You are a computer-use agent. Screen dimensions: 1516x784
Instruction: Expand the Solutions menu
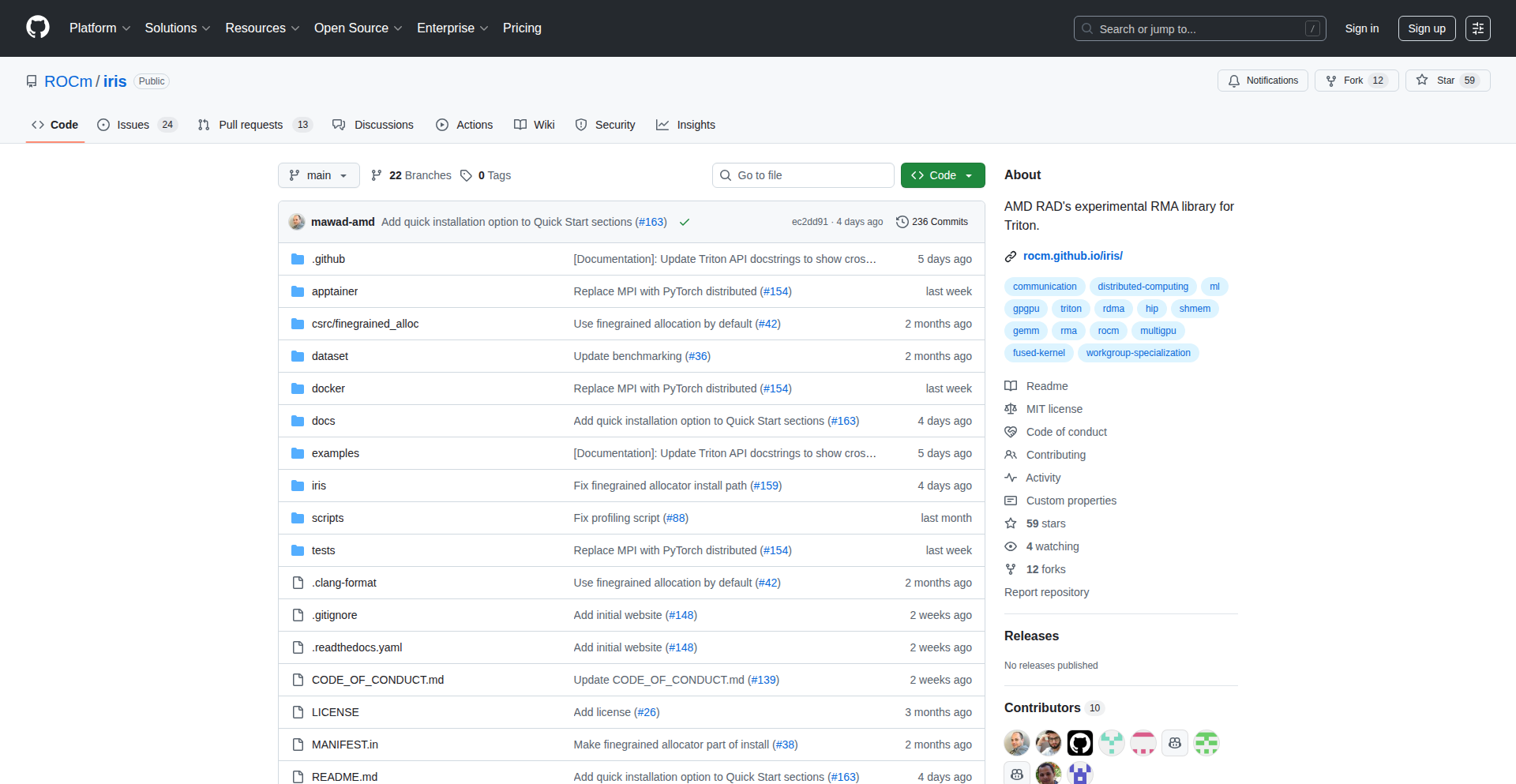click(178, 28)
